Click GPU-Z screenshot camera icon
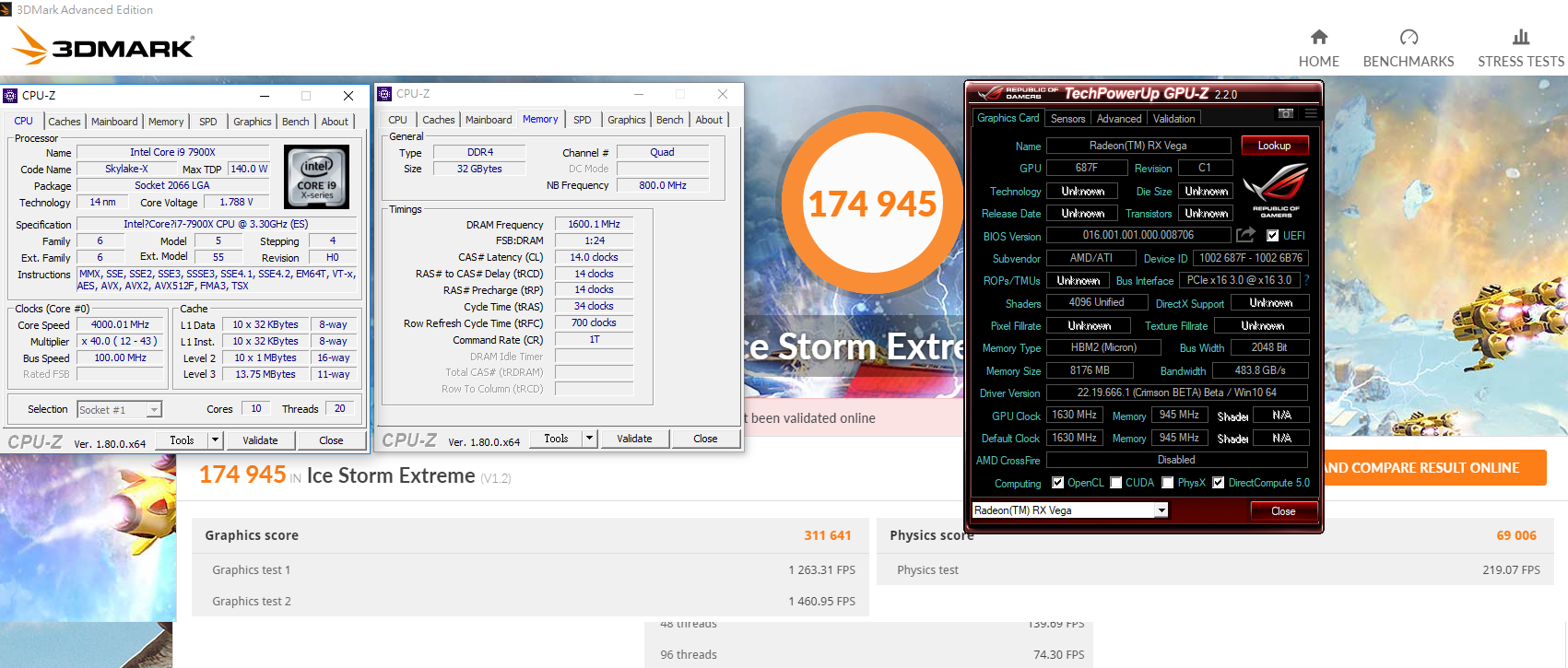The height and width of the screenshot is (668, 1568). [1286, 113]
